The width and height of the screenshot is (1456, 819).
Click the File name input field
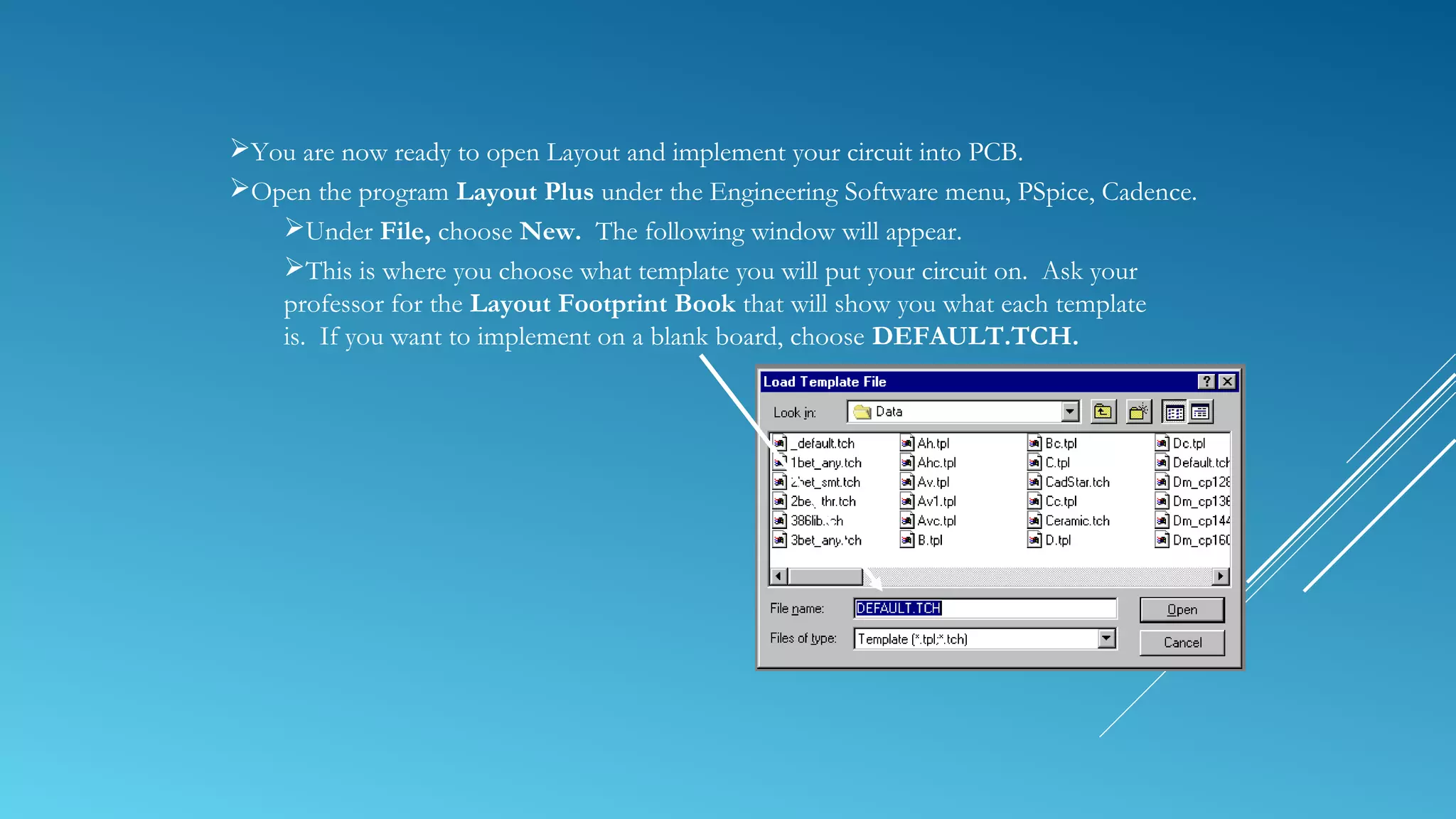[x=985, y=608]
